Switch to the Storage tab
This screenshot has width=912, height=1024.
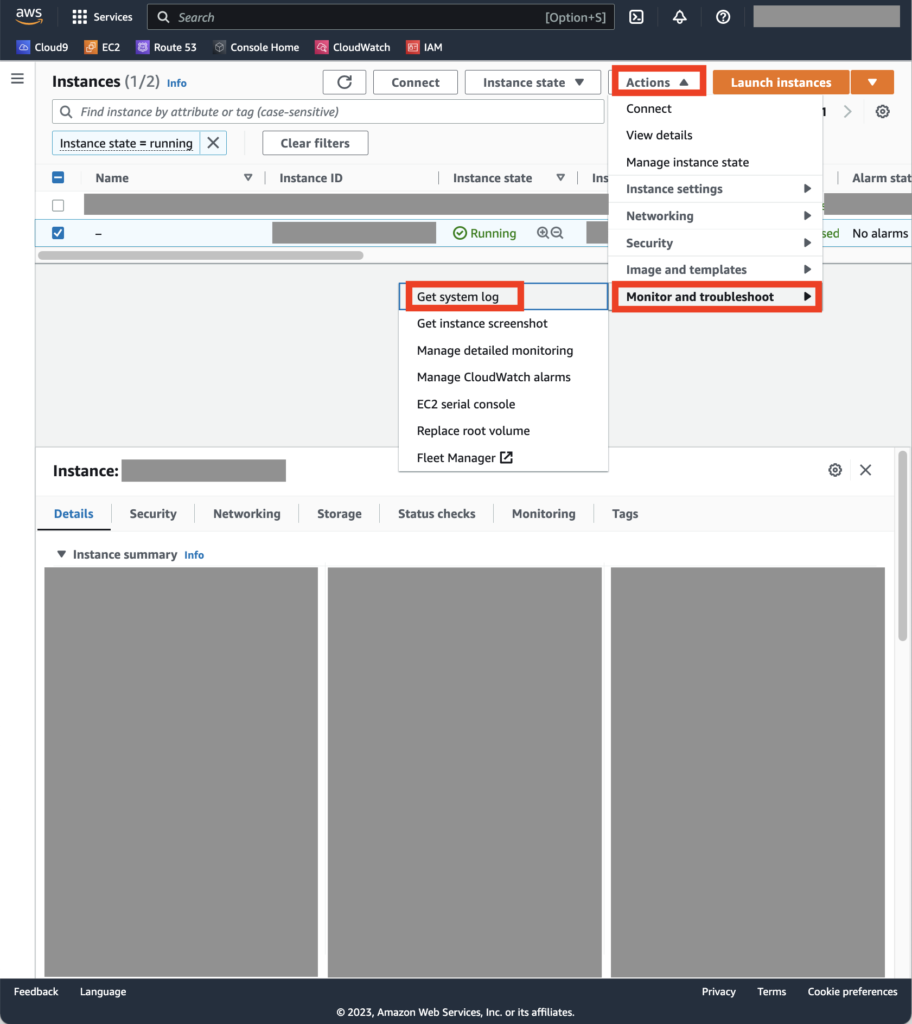[x=339, y=514]
